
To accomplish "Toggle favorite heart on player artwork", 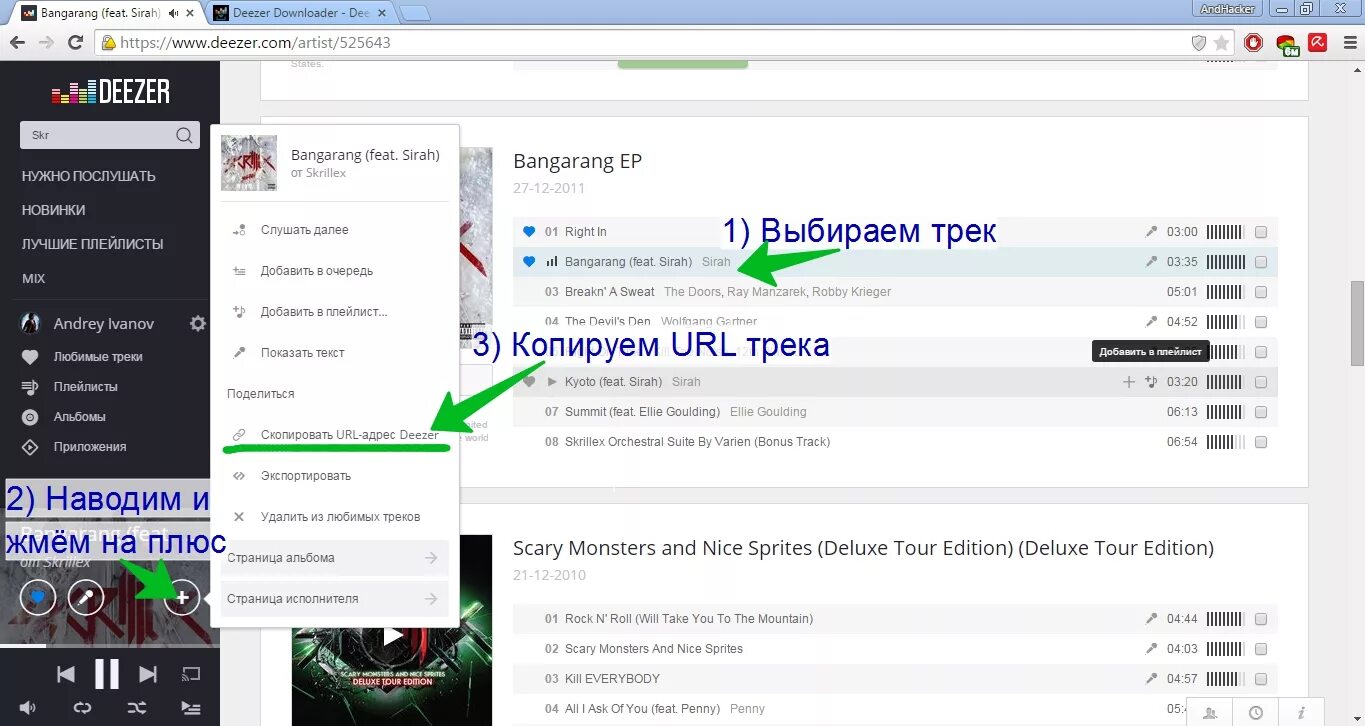I will (x=38, y=598).
